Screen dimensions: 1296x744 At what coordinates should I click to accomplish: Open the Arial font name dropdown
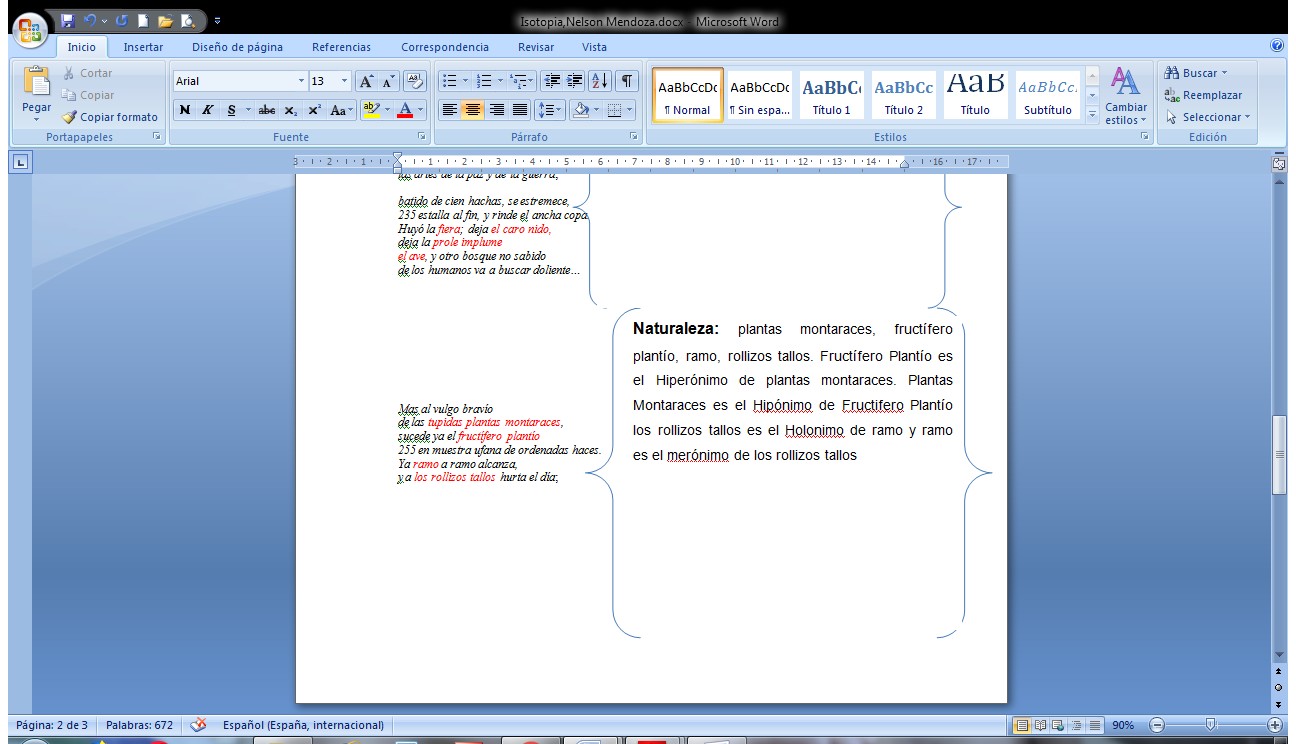301,81
